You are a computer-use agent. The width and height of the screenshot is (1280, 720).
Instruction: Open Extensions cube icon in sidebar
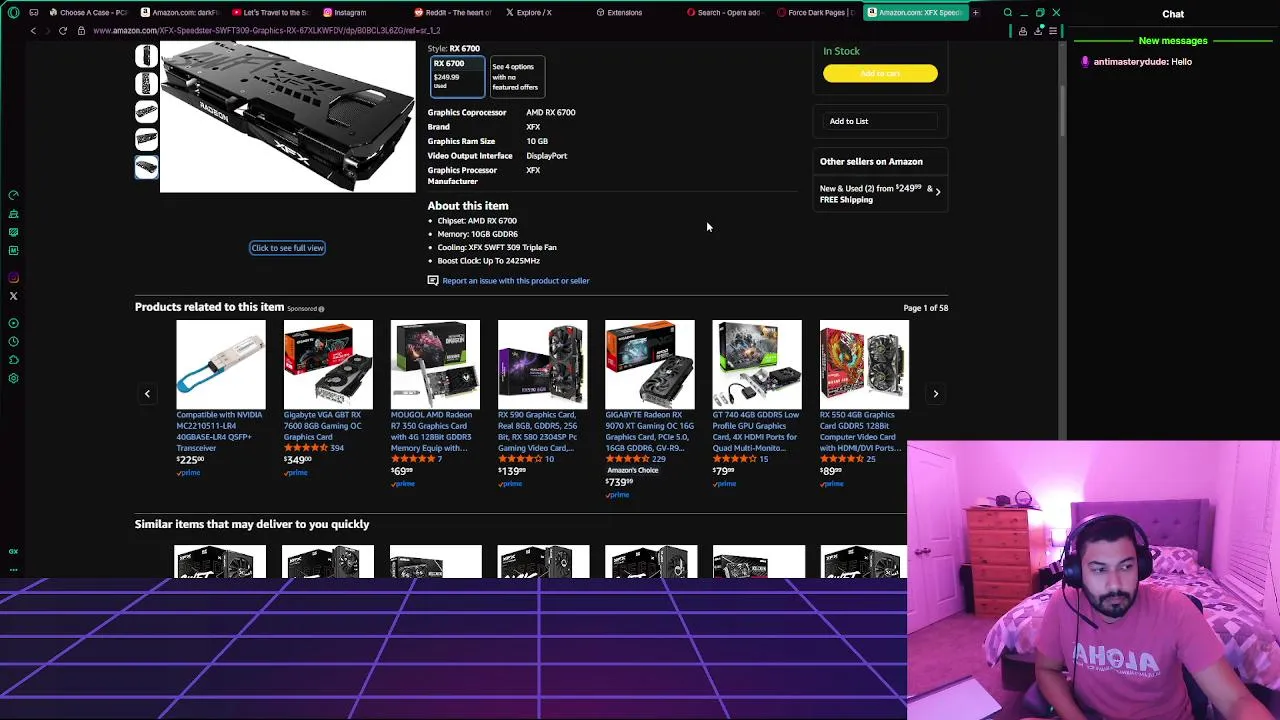click(x=13, y=360)
